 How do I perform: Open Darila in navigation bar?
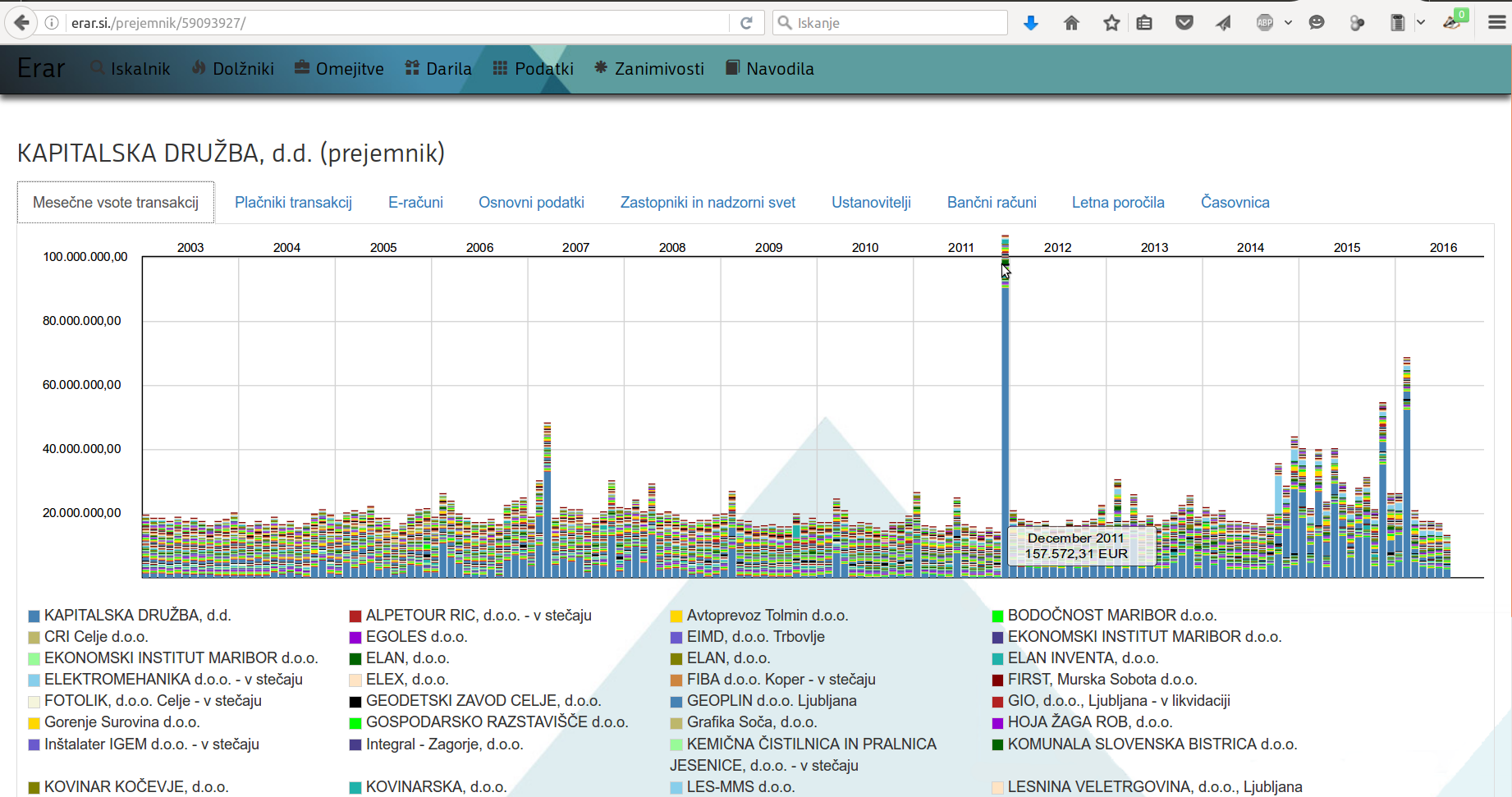click(438, 69)
